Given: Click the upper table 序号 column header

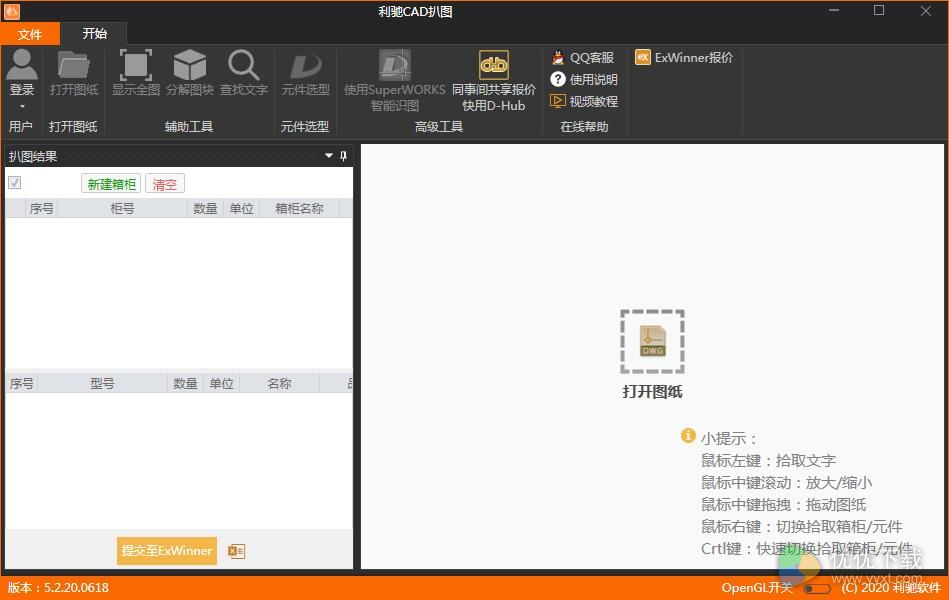Looking at the screenshot, I should (41, 208).
